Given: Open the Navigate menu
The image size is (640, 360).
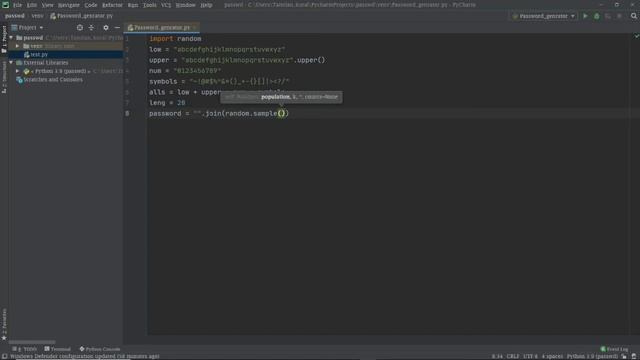Looking at the screenshot, I should pos(69,5).
